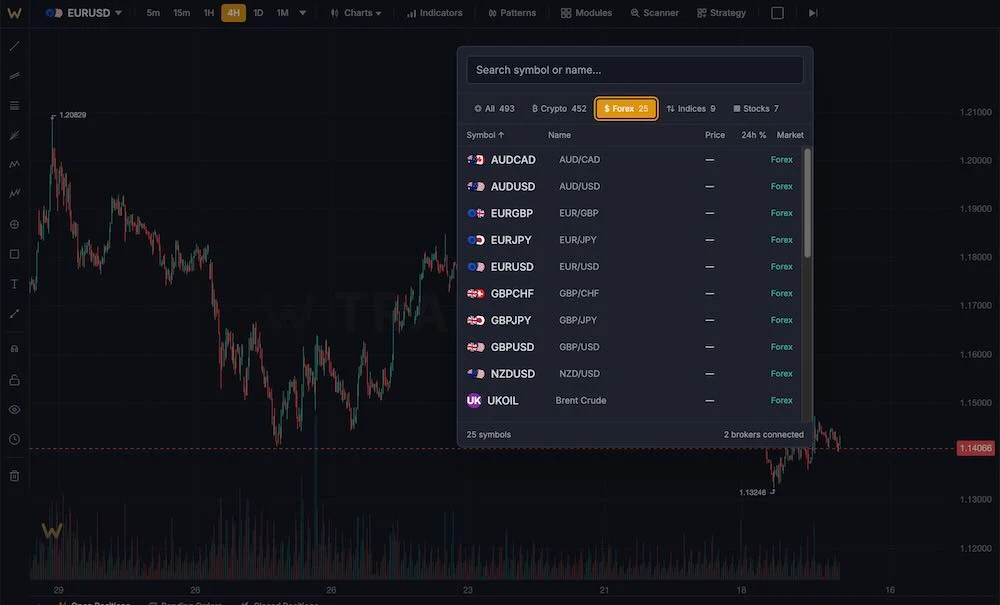1000x605 pixels.
Task: Switch to 1H timeframe
Action: pyautogui.click(x=209, y=13)
